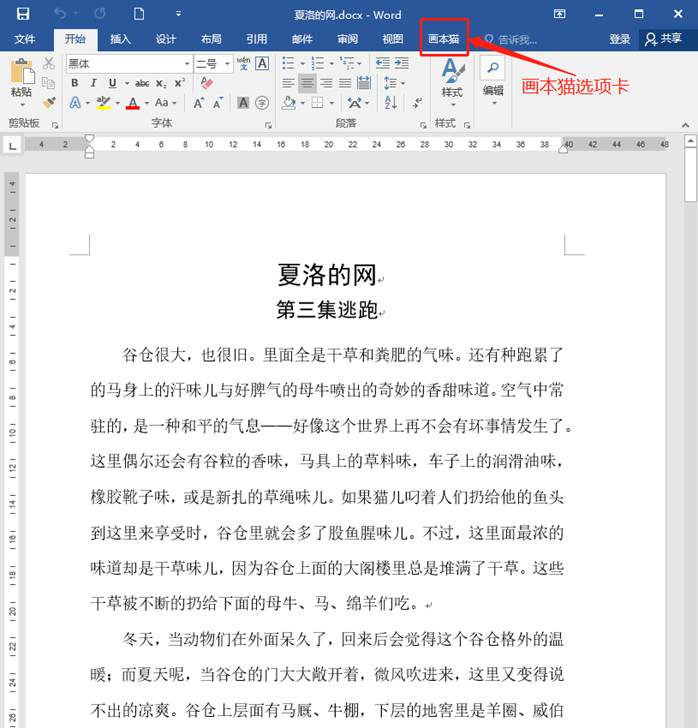Toggle strikethrough abc formatting
This screenshot has height=728, width=698.
point(142,84)
